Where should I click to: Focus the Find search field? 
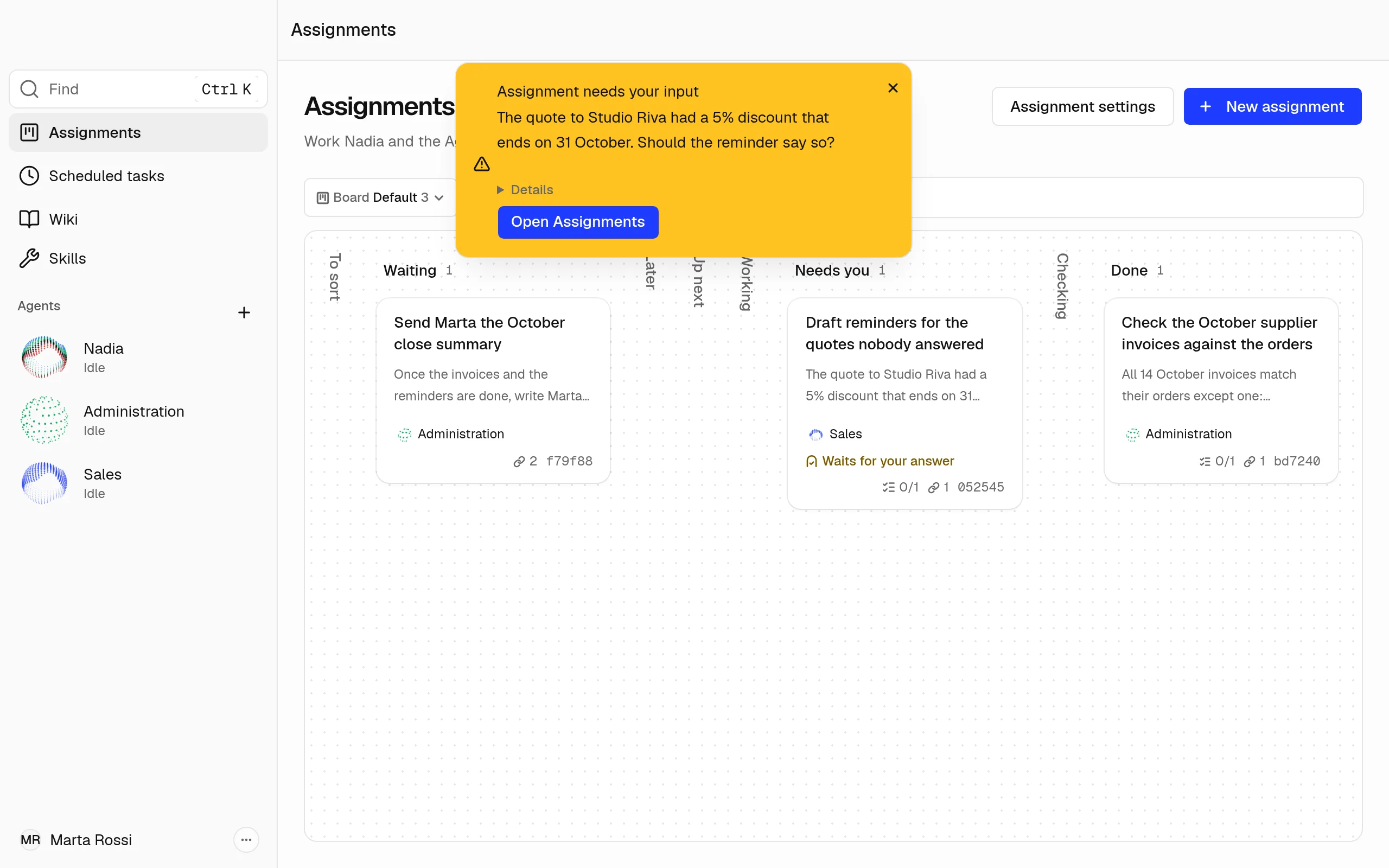[138, 89]
